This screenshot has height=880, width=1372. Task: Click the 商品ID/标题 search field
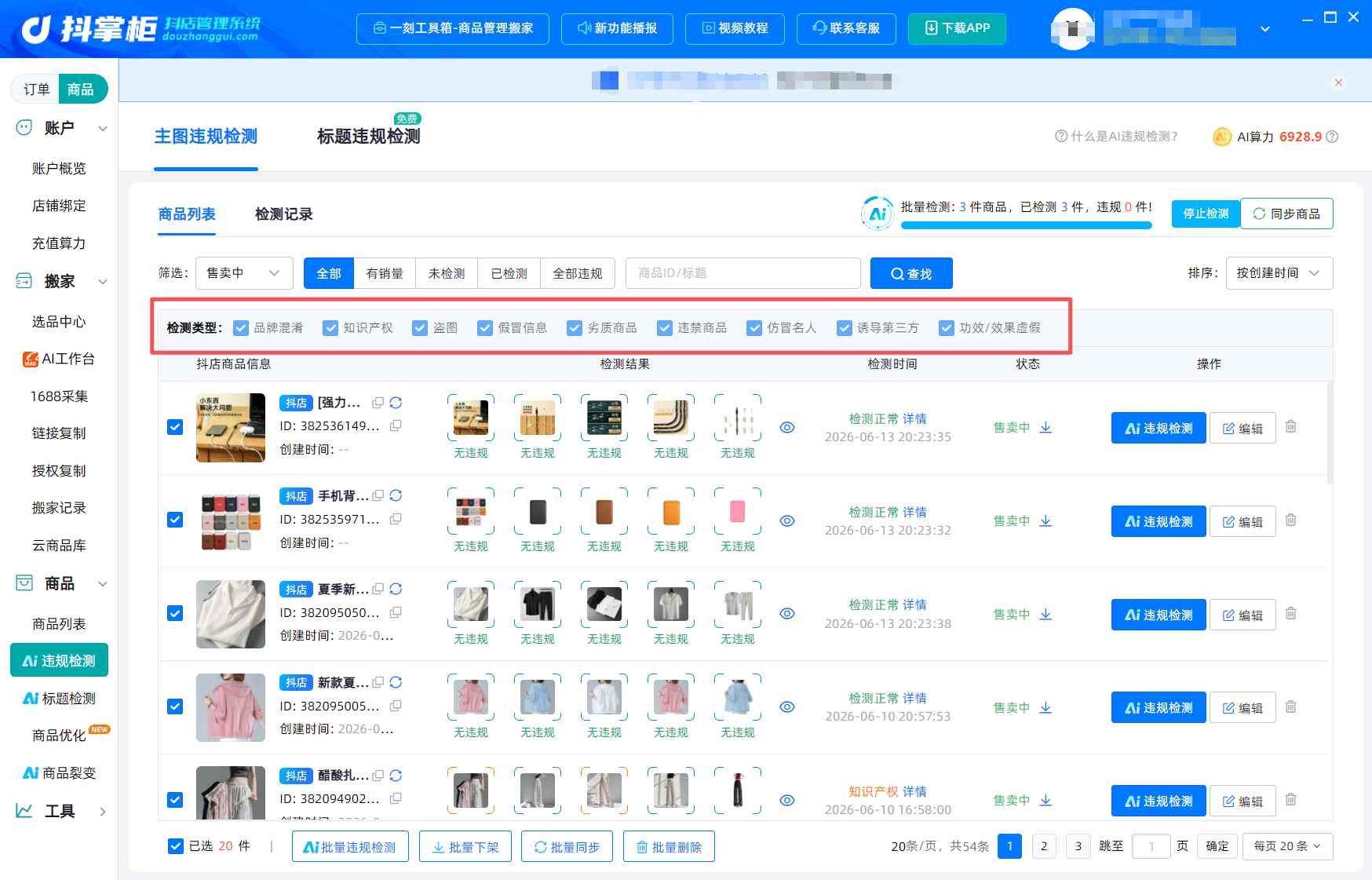(743, 273)
